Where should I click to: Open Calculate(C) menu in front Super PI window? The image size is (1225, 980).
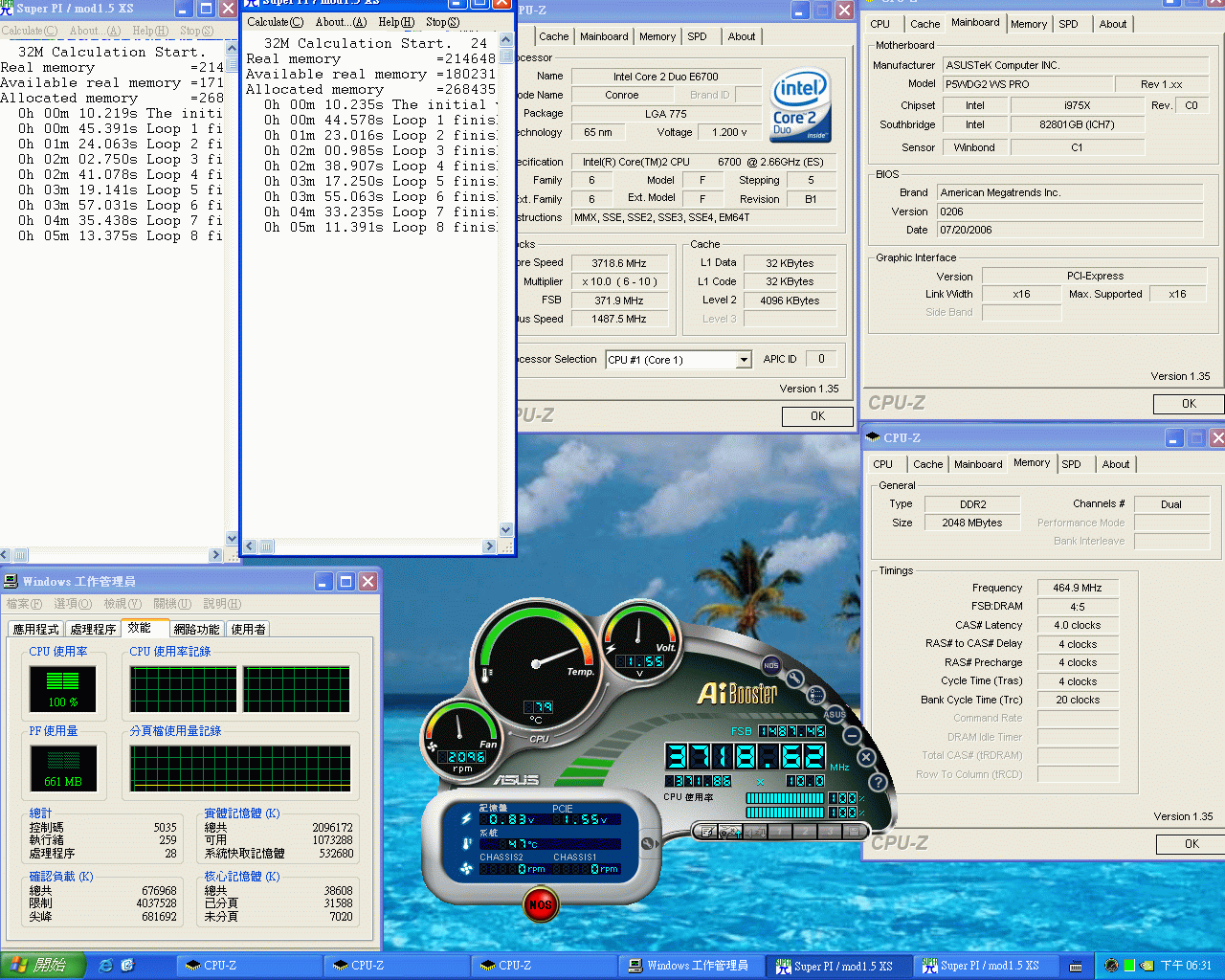click(x=275, y=22)
